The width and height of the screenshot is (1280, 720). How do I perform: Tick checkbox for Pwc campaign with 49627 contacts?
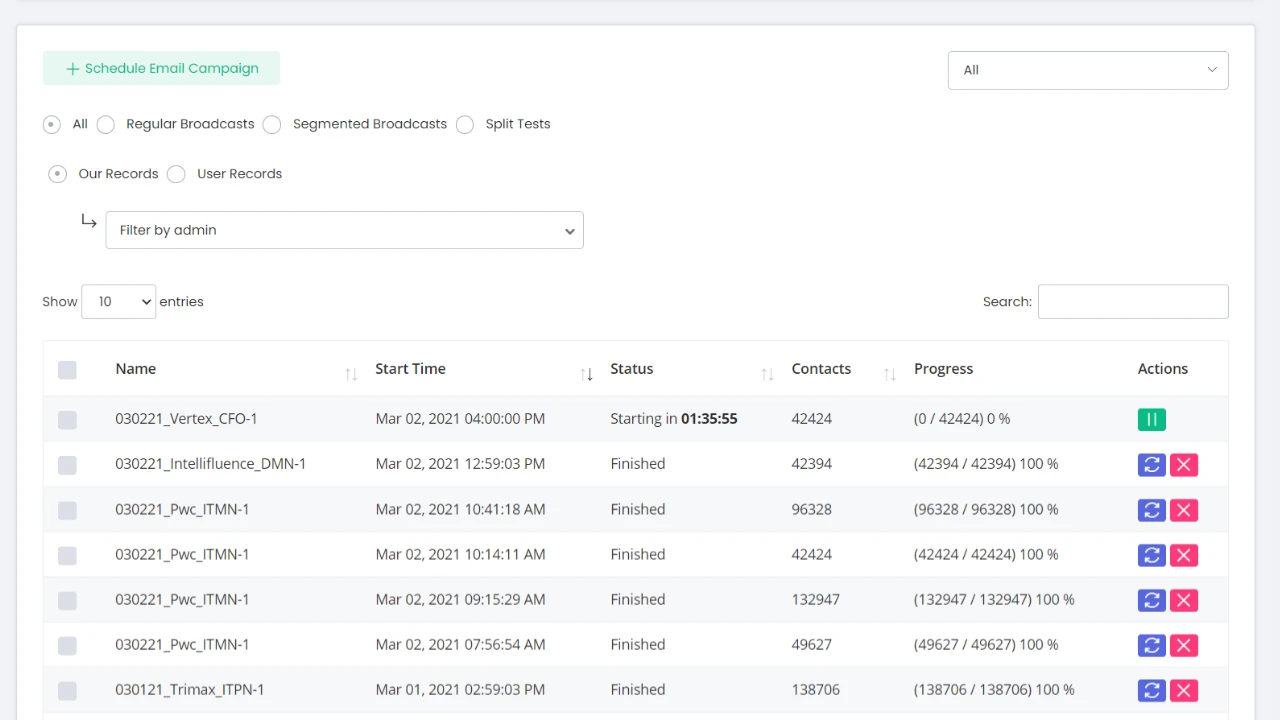(x=67, y=645)
